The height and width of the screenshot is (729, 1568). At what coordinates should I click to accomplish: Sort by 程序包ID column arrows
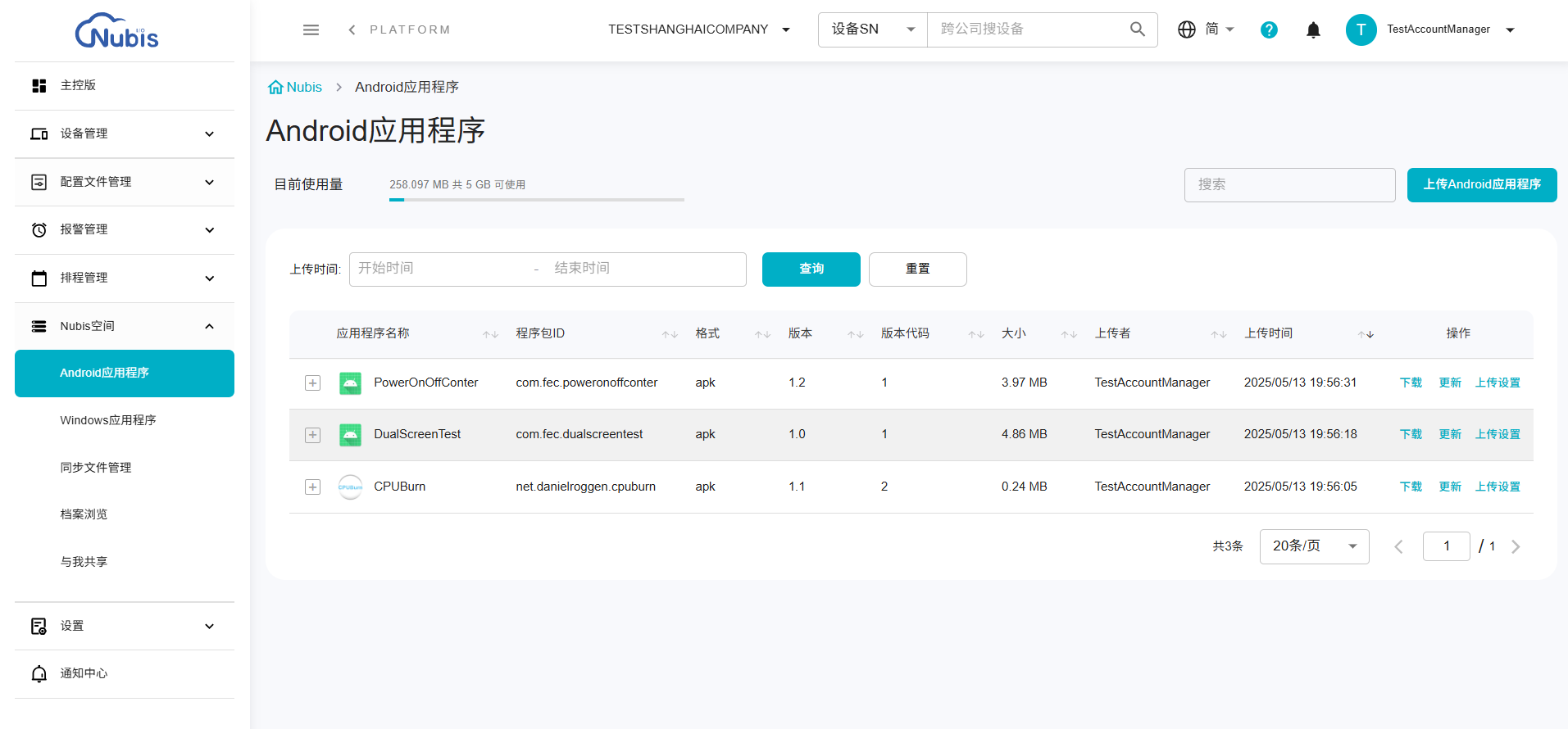[x=670, y=334]
